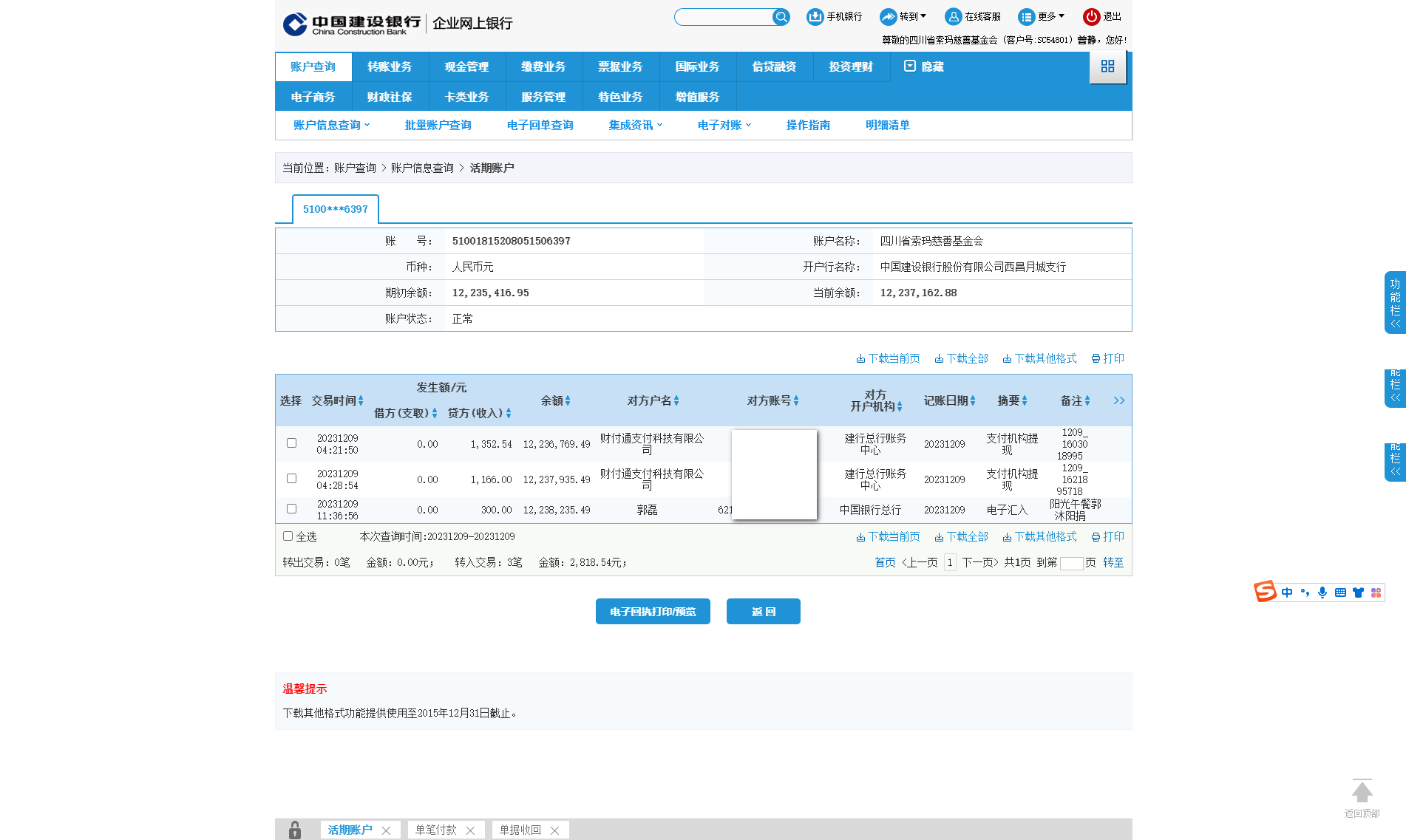Click the 隐藏 hide menu icon

click(910, 66)
